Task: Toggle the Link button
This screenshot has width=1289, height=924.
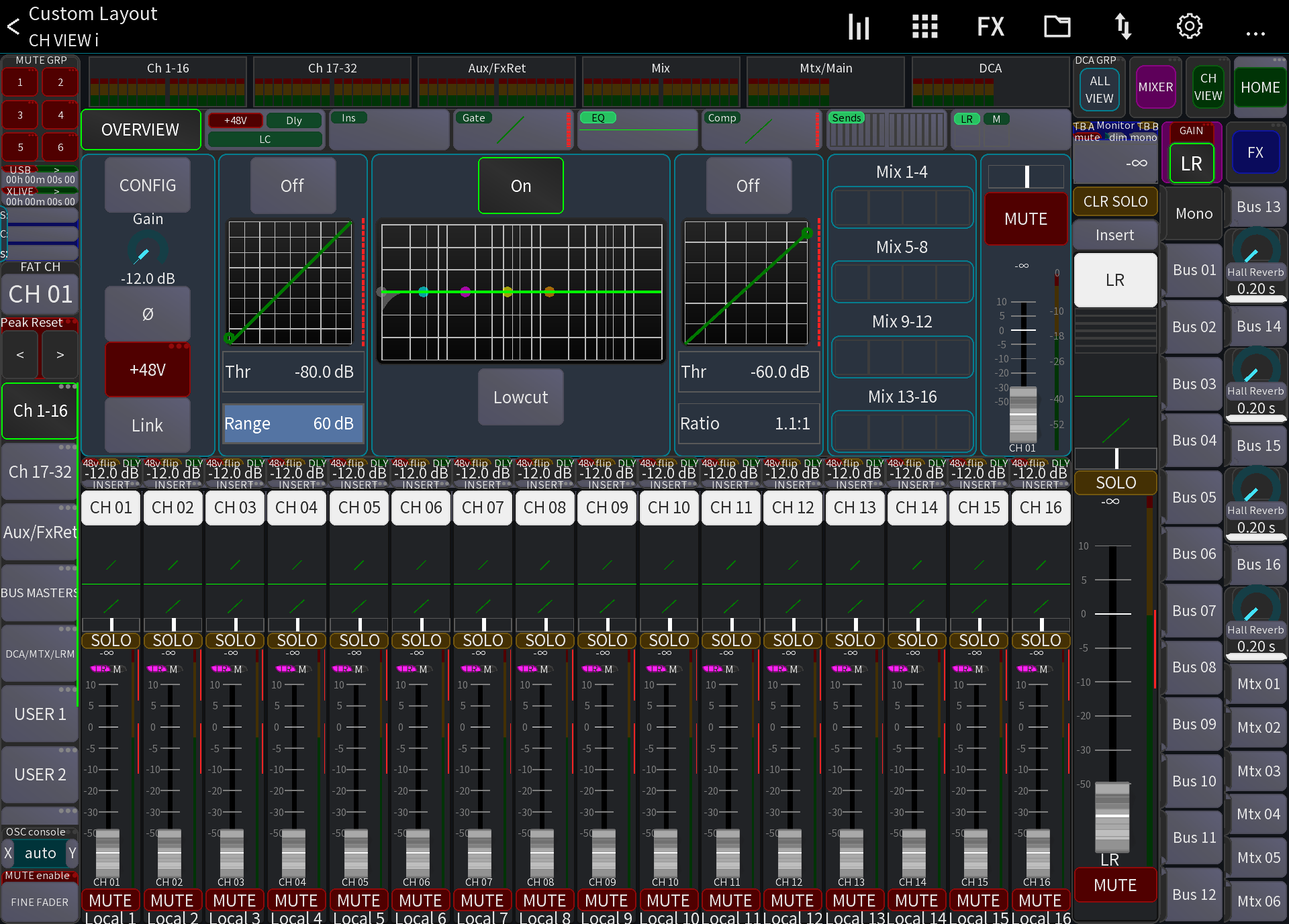Action: point(148,425)
